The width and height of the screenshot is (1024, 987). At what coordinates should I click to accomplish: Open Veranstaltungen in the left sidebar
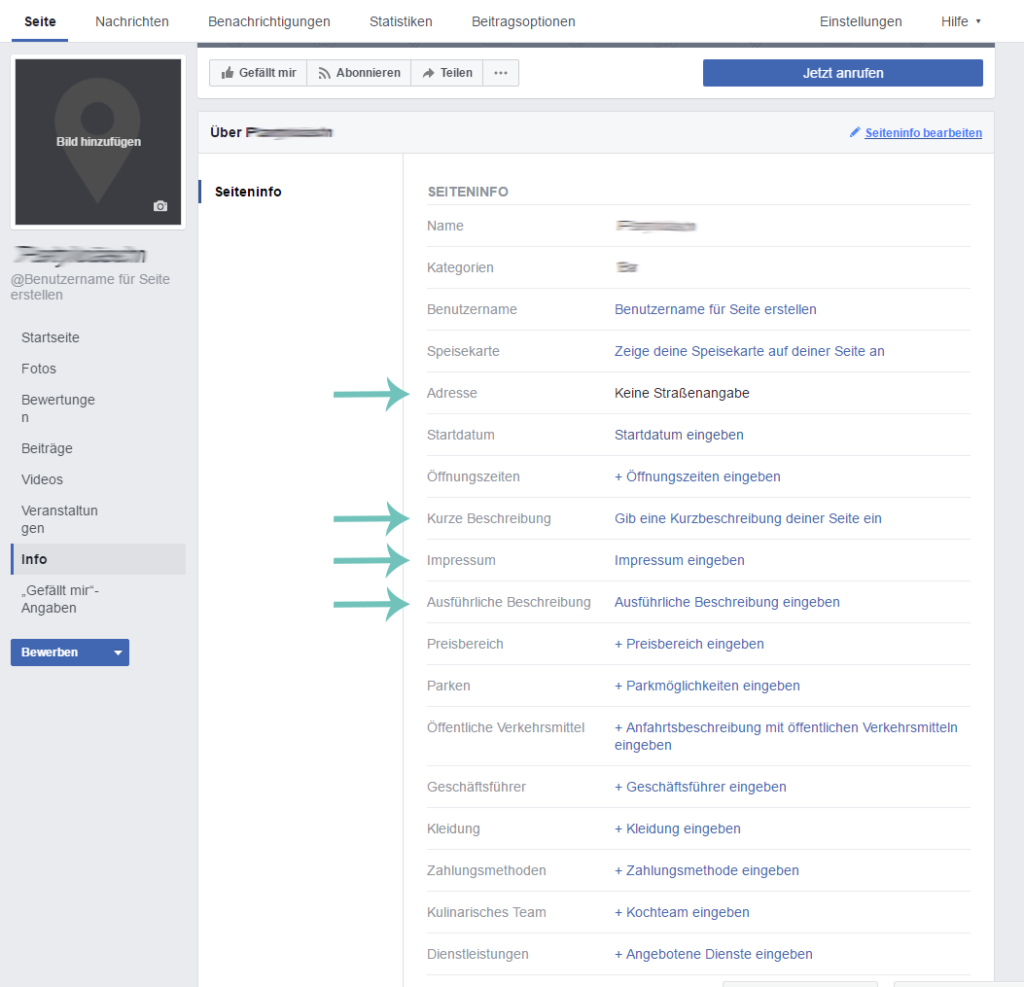click(59, 519)
